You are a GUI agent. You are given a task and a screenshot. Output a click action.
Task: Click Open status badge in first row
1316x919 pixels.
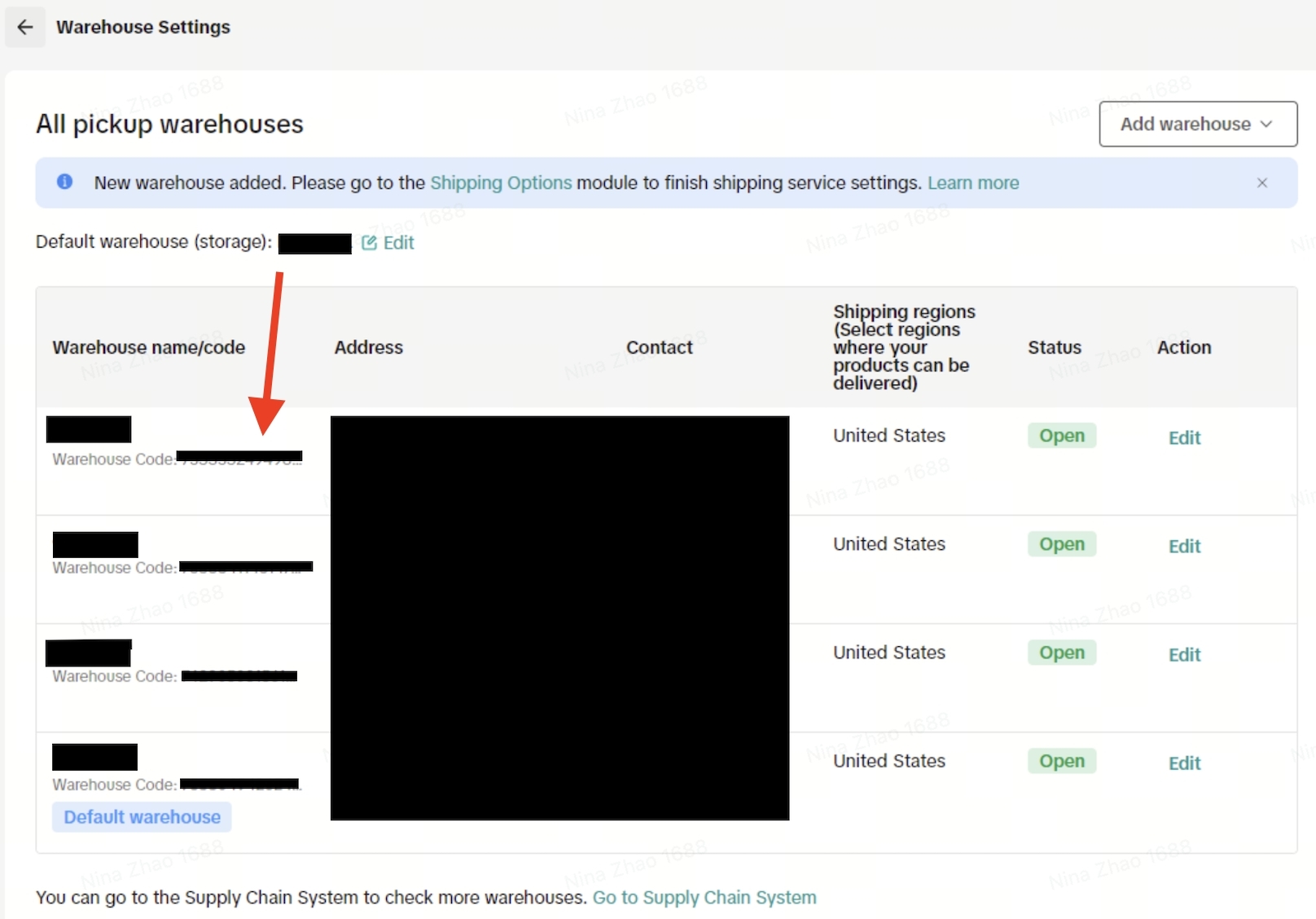pos(1061,436)
